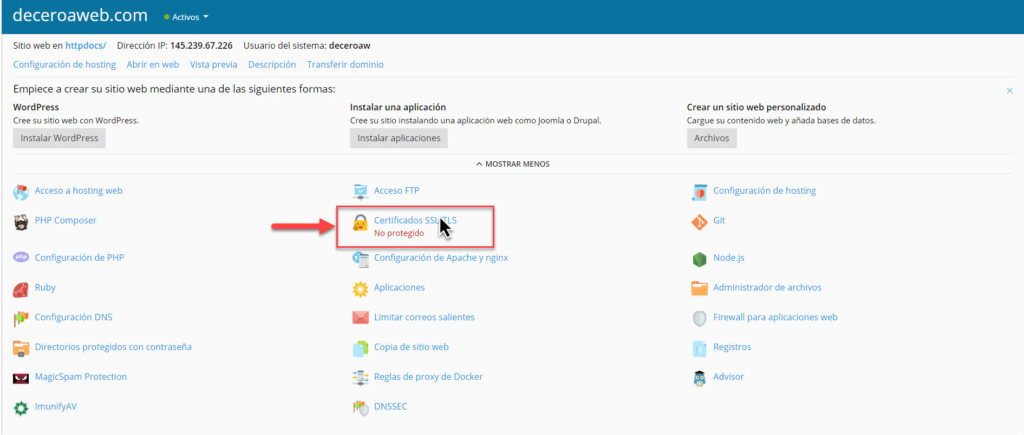Image resolution: width=1024 pixels, height=435 pixels.
Task: Click the Descripción link
Action: (x=272, y=65)
